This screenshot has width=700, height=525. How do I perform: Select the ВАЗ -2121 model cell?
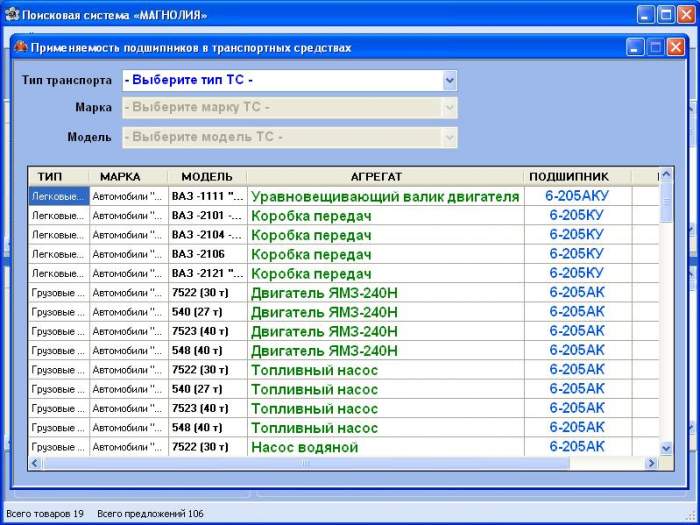207,273
